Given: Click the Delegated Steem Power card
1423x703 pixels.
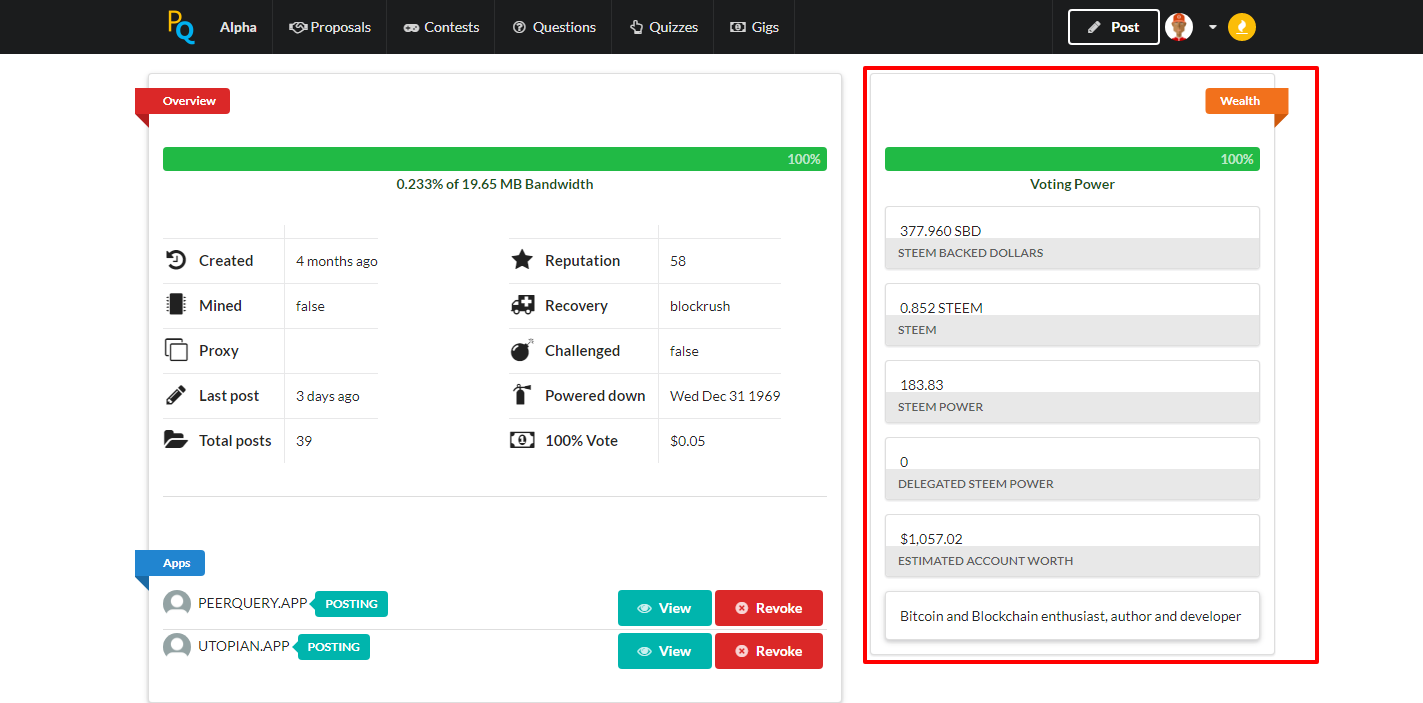Looking at the screenshot, I should [x=1072, y=469].
